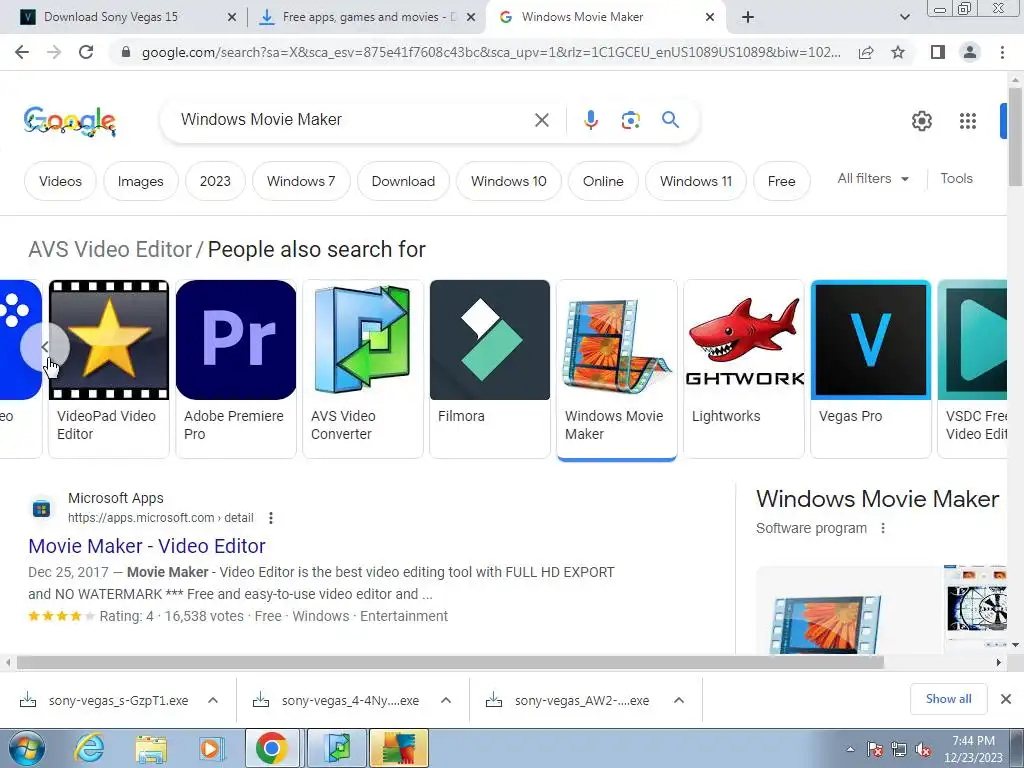The height and width of the screenshot is (768, 1024).
Task: Open more options for Microsoft Apps result
Action: click(x=270, y=518)
